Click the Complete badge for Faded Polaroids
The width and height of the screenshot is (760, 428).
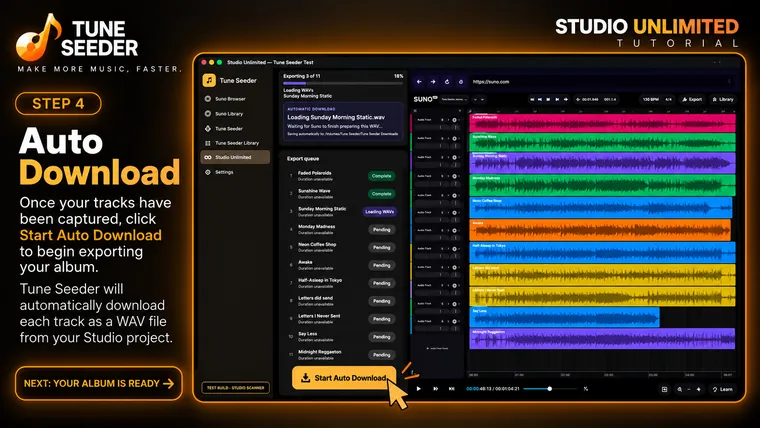[x=381, y=176]
